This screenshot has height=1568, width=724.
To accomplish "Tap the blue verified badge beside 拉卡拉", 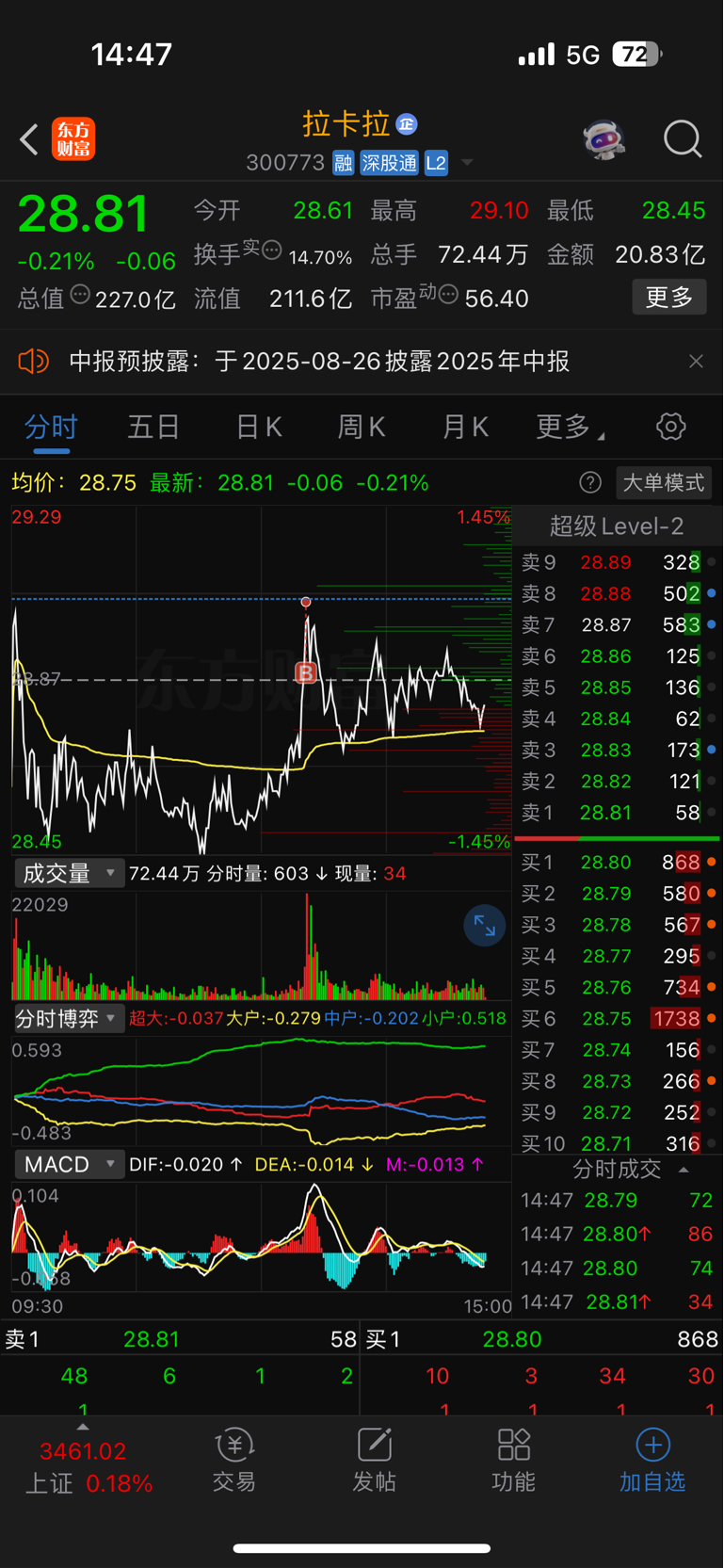I will coord(407,124).
